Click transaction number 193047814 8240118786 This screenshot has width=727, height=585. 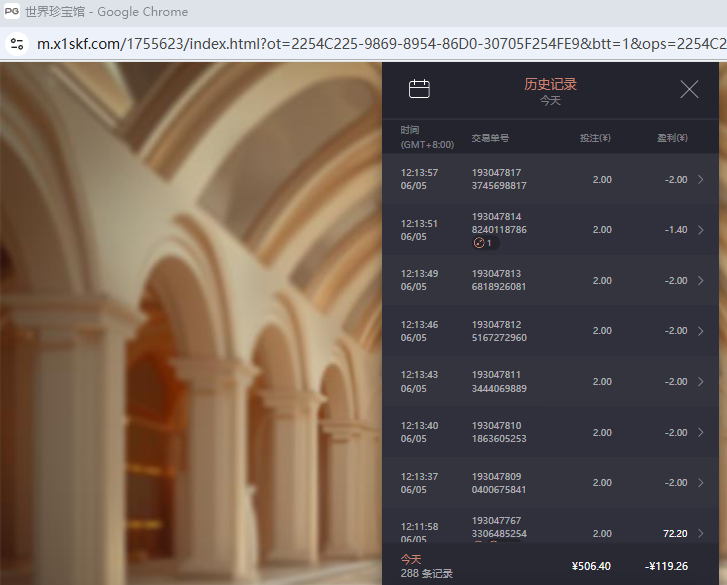pyautogui.click(x=499, y=223)
